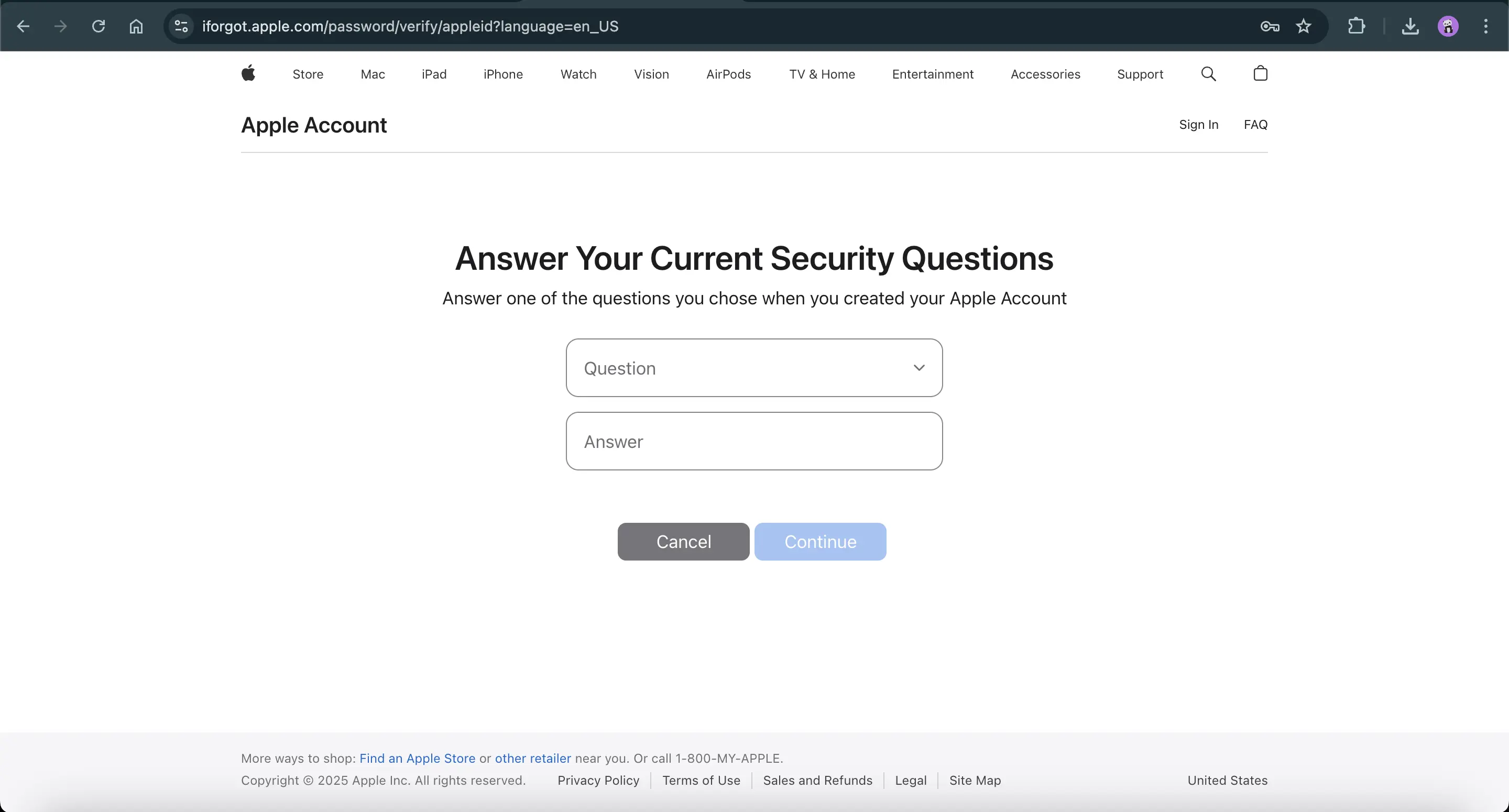Open Find an Apple Store link

click(x=417, y=758)
